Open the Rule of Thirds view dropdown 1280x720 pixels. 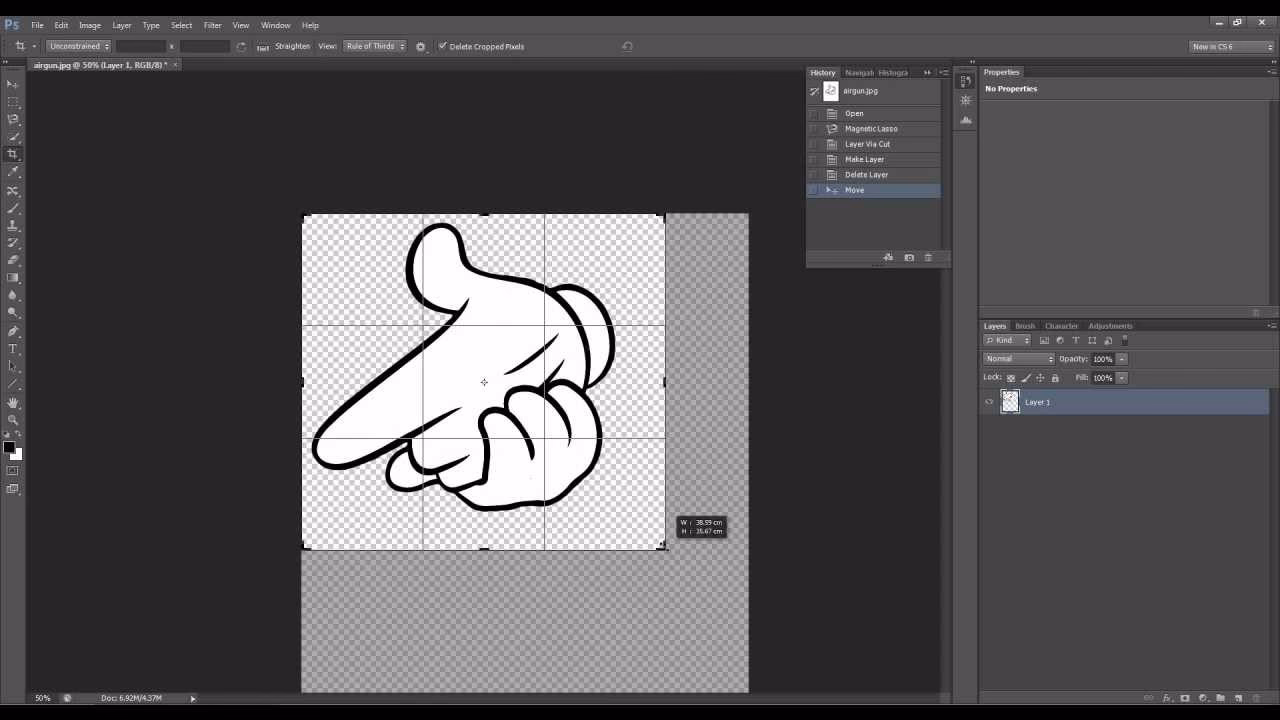(x=375, y=46)
